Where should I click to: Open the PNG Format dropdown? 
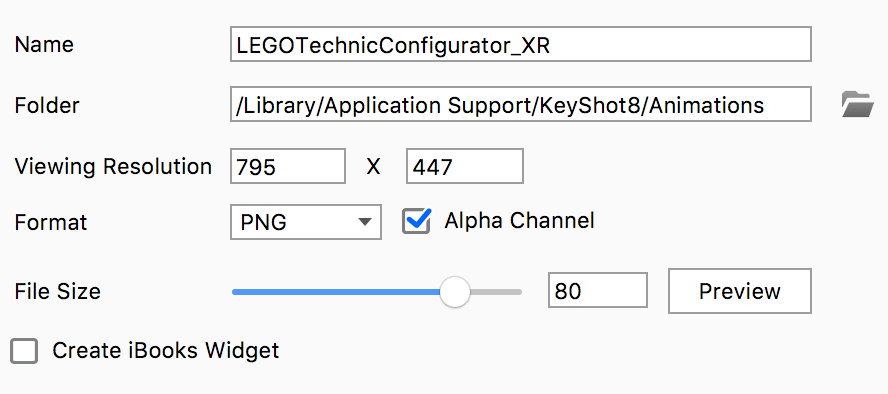pos(306,222)
